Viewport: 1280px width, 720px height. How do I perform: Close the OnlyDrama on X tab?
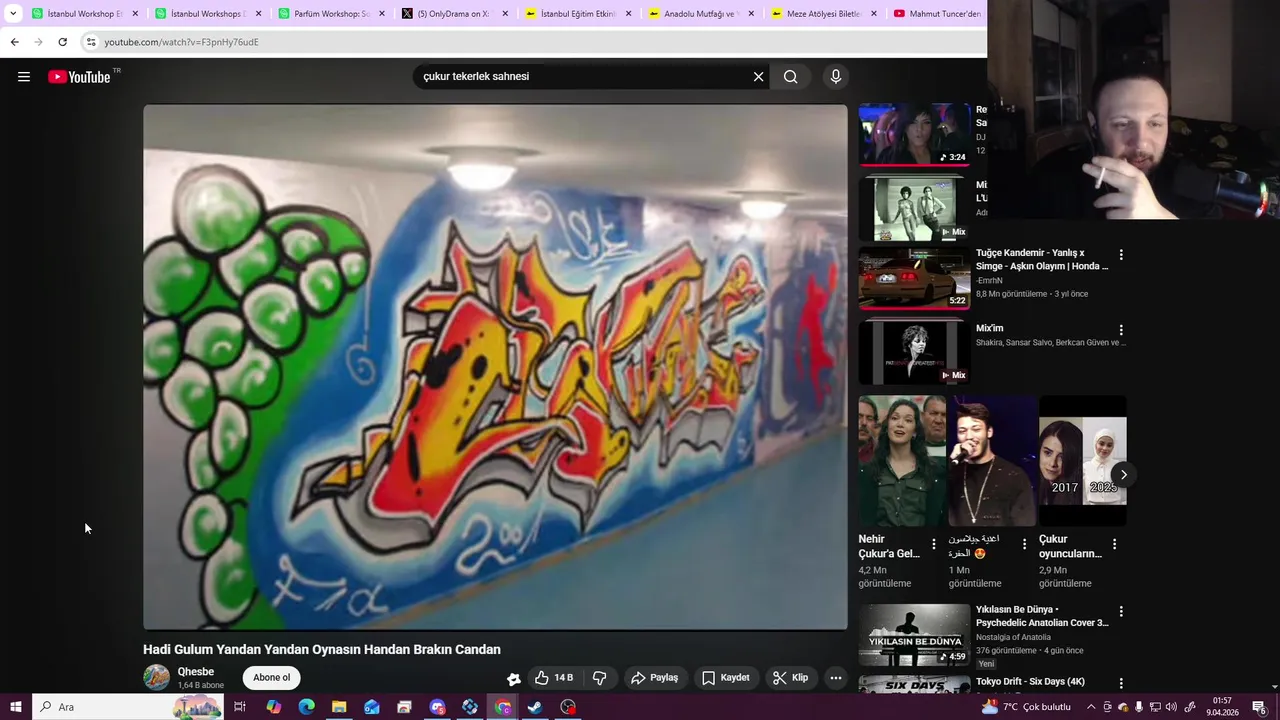[x=505, y=14]
